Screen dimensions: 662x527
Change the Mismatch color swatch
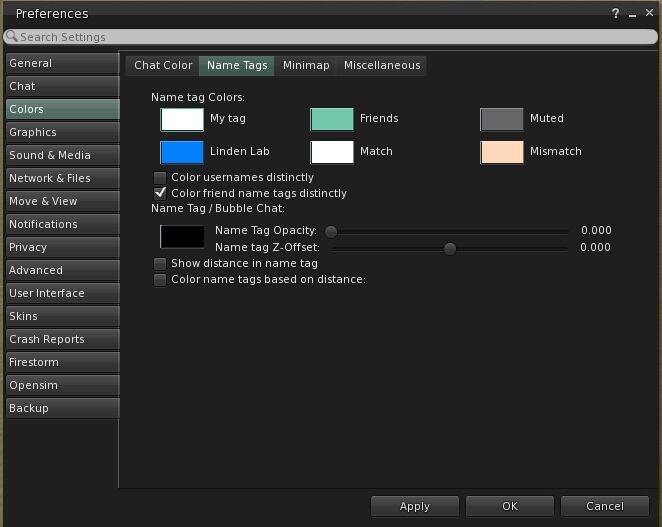(502, 152)
